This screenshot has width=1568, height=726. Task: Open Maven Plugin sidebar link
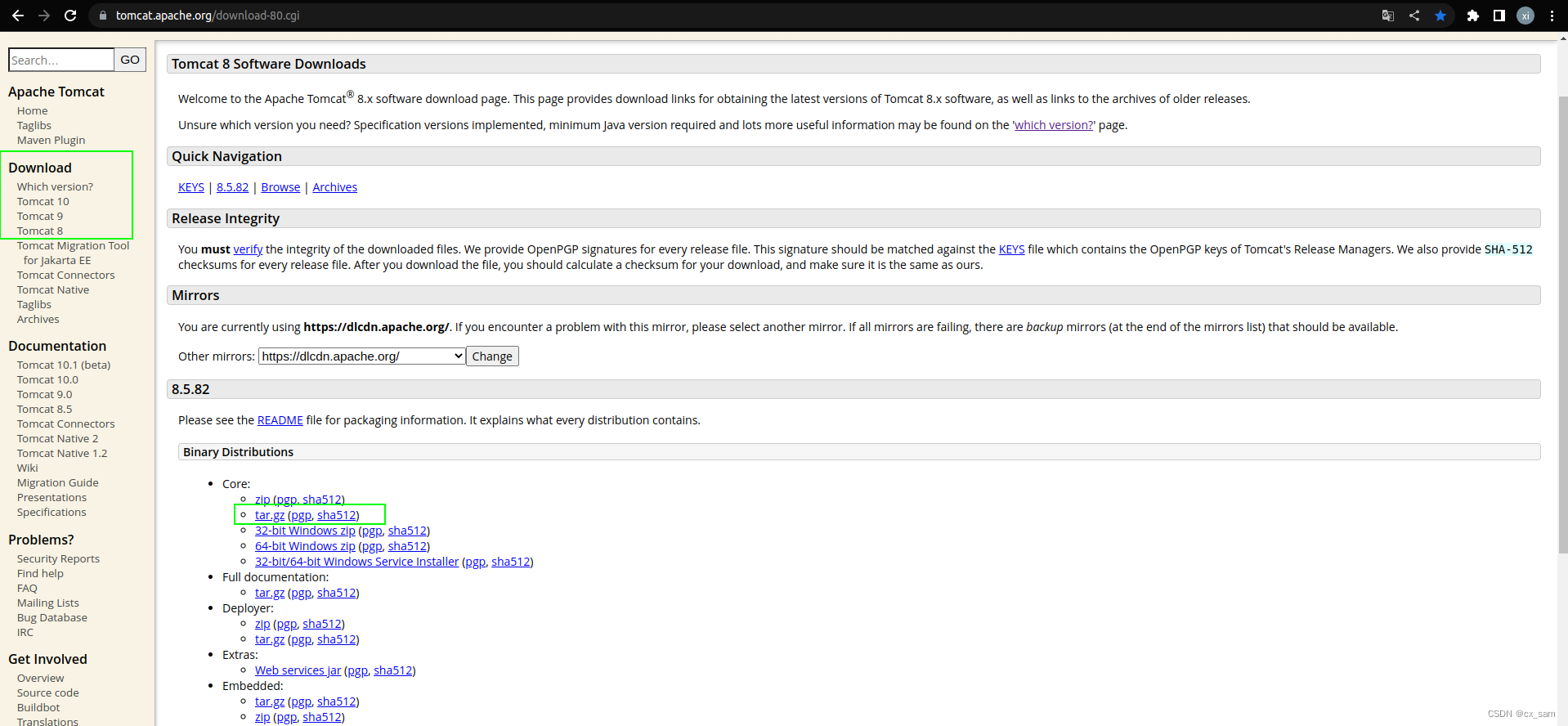pos(51,140)
